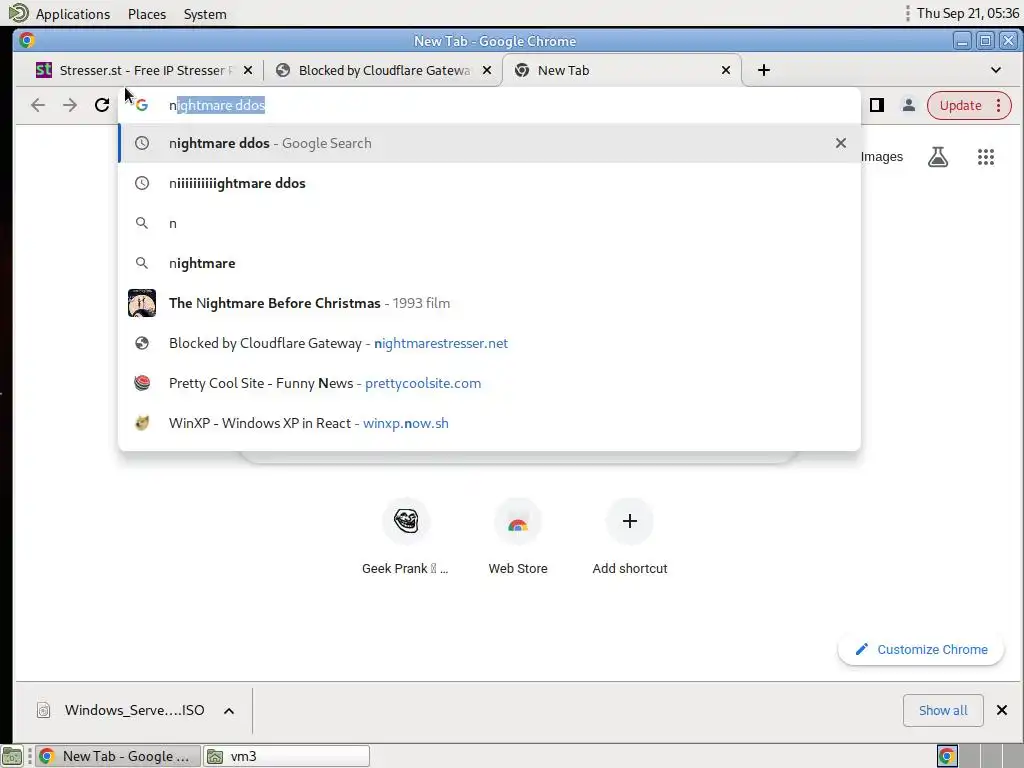Expand the Windows_Serve ISO download options arrow

click(229, 711)
